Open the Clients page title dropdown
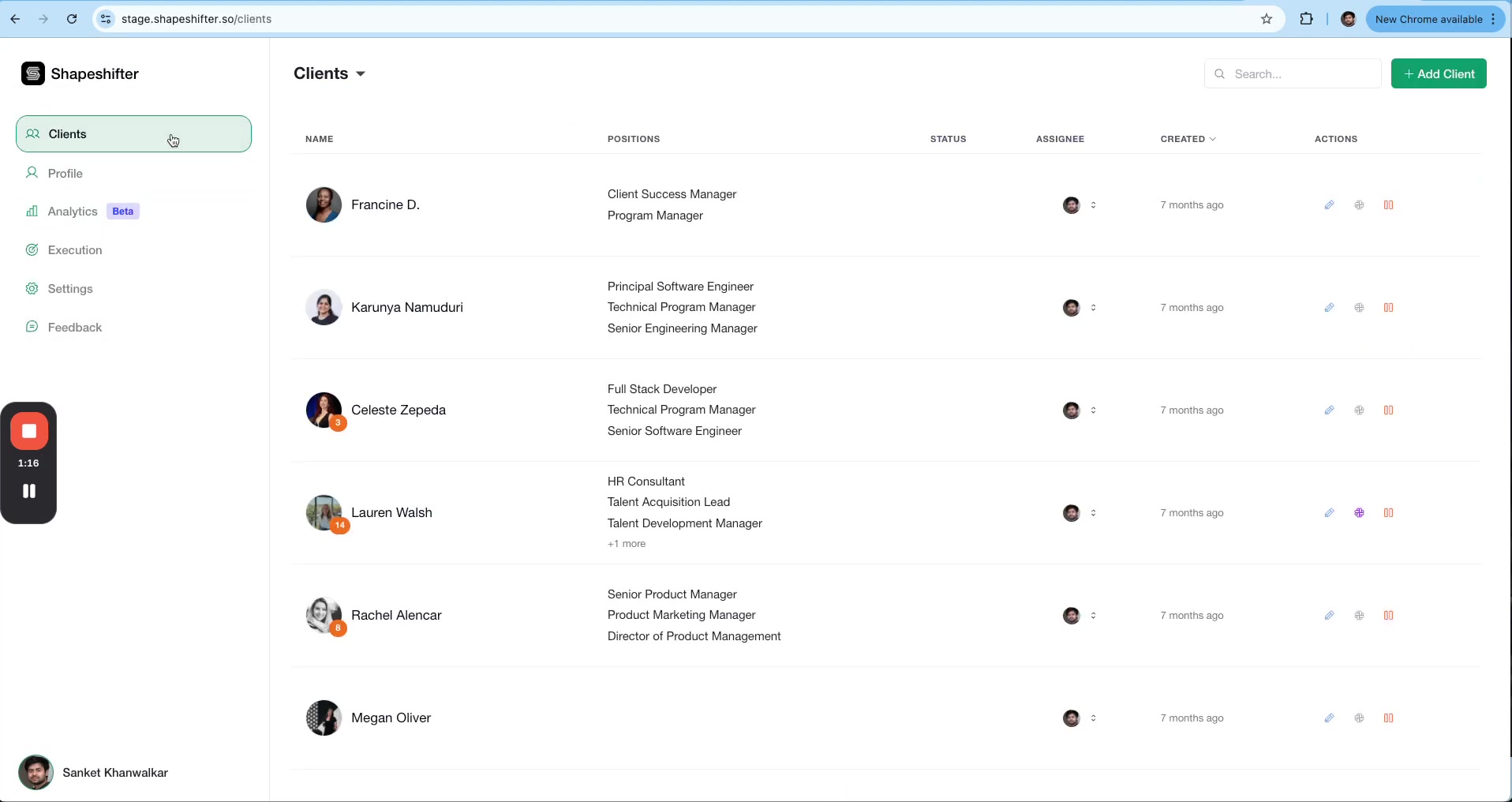The height and width of the screenshot is (802, 1512). (x=361, y=73)
